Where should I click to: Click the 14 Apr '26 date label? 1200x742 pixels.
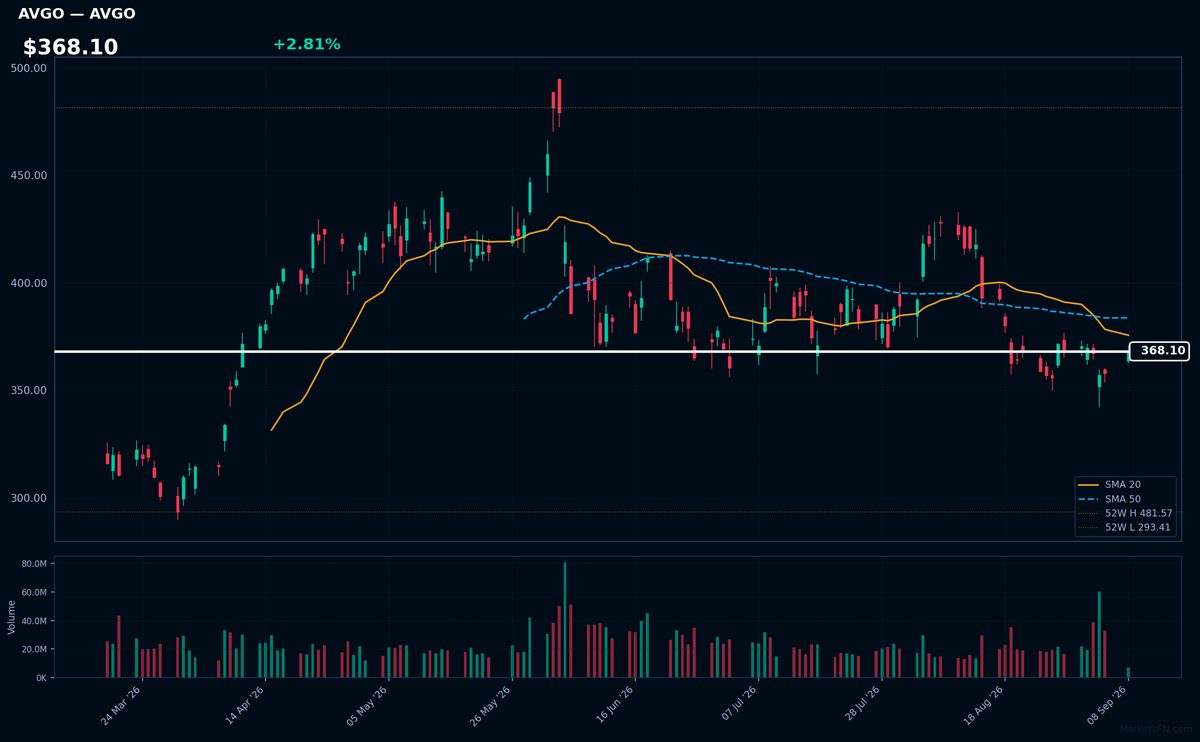(x=244, y=705)
